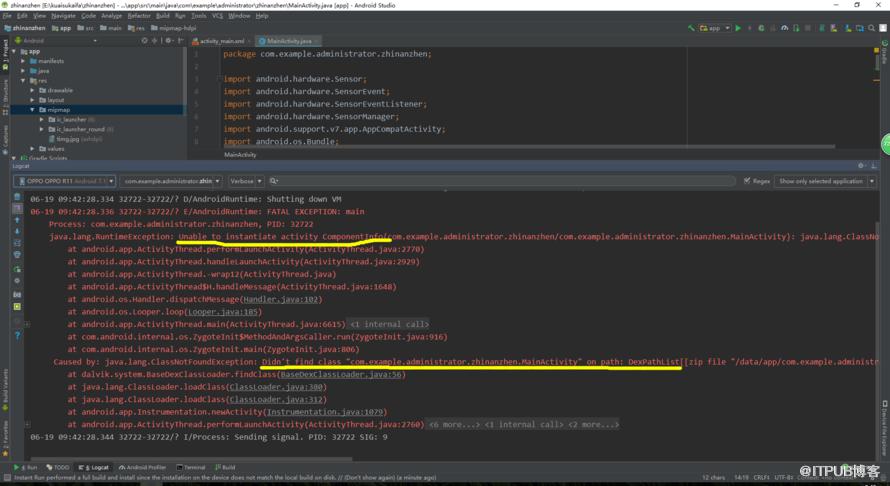Screen dimensions: 890x486
Task: Open the process dropdown com.example.administrator.zhin
Action: point(171,181)
